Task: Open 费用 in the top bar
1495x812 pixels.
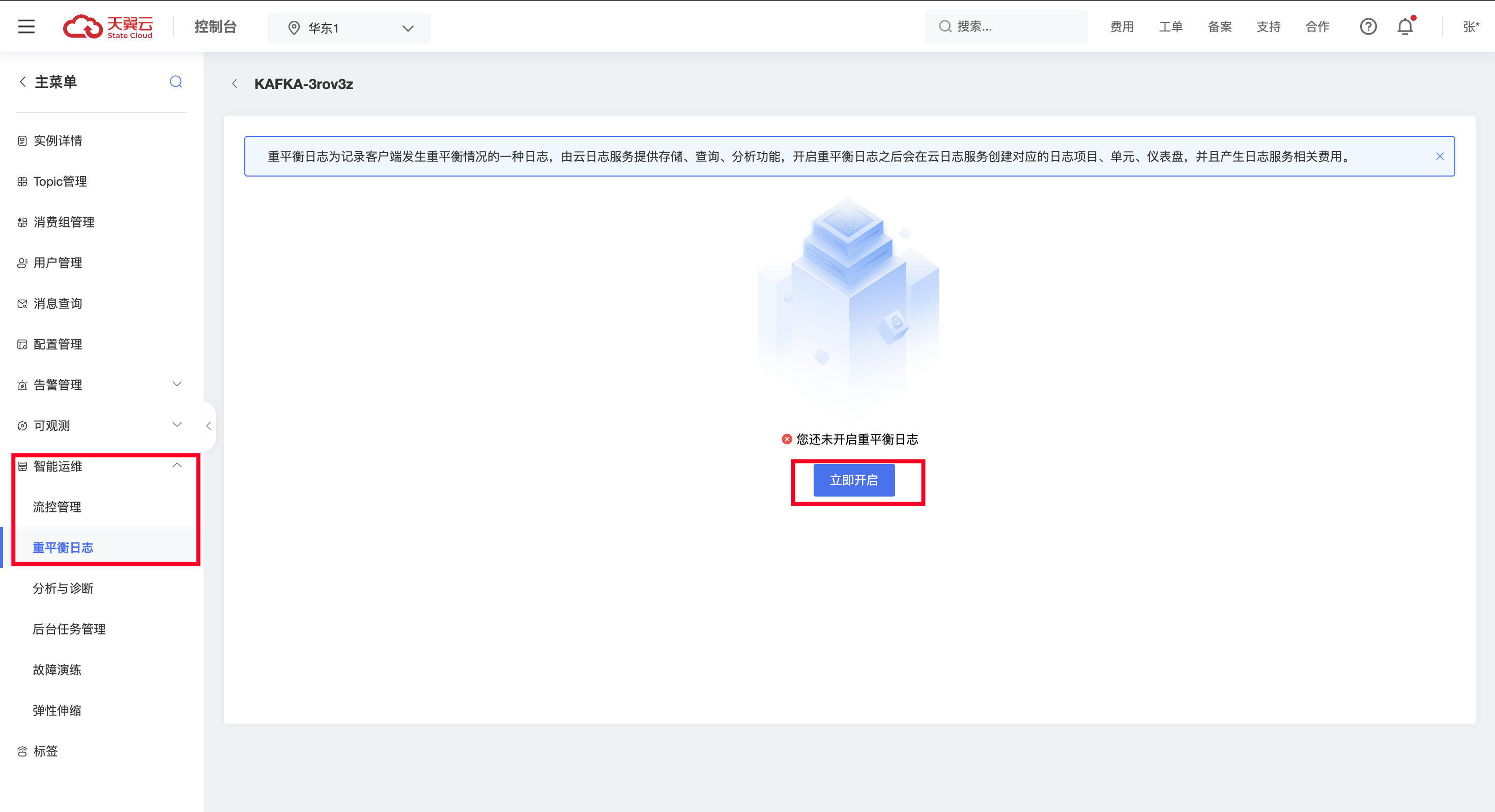Action: point(1122,26)
